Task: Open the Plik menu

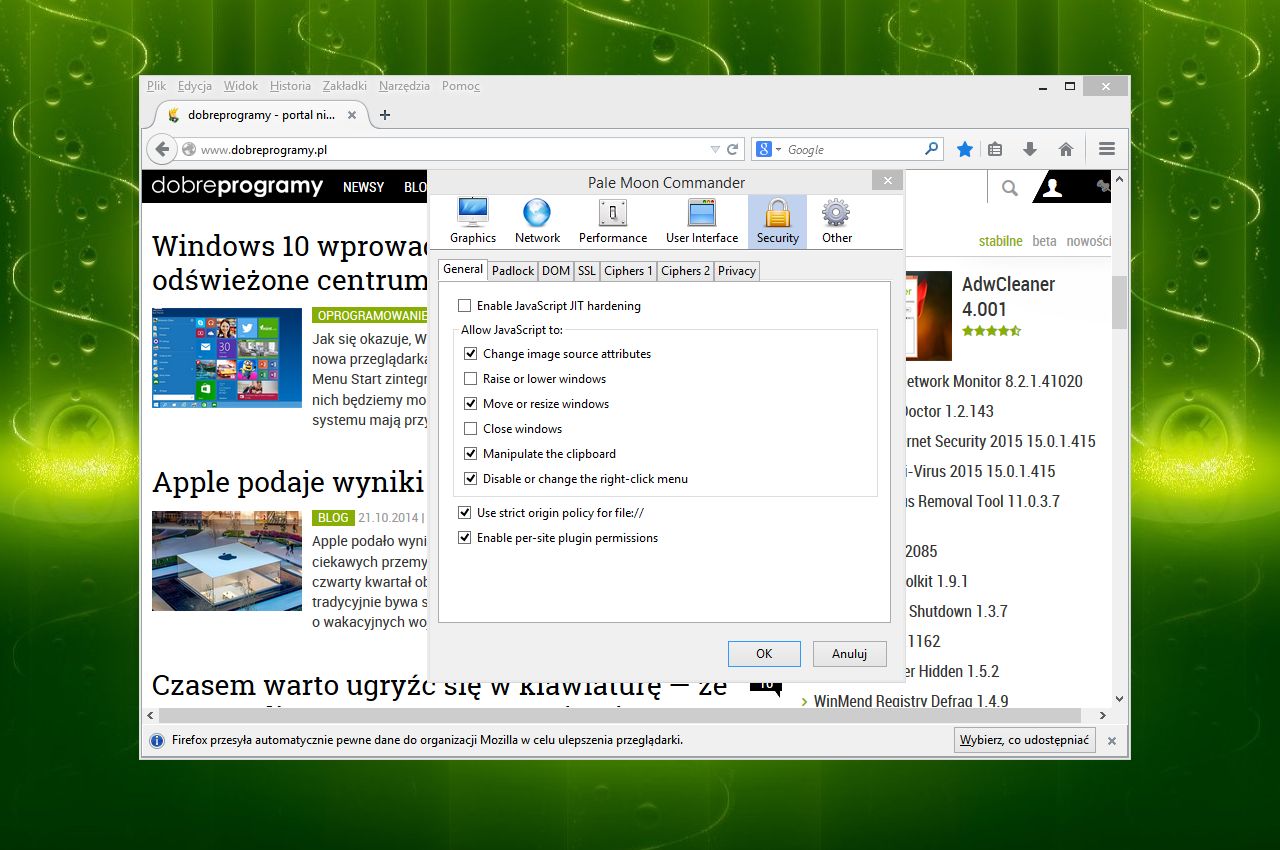Action: point(156,86)
